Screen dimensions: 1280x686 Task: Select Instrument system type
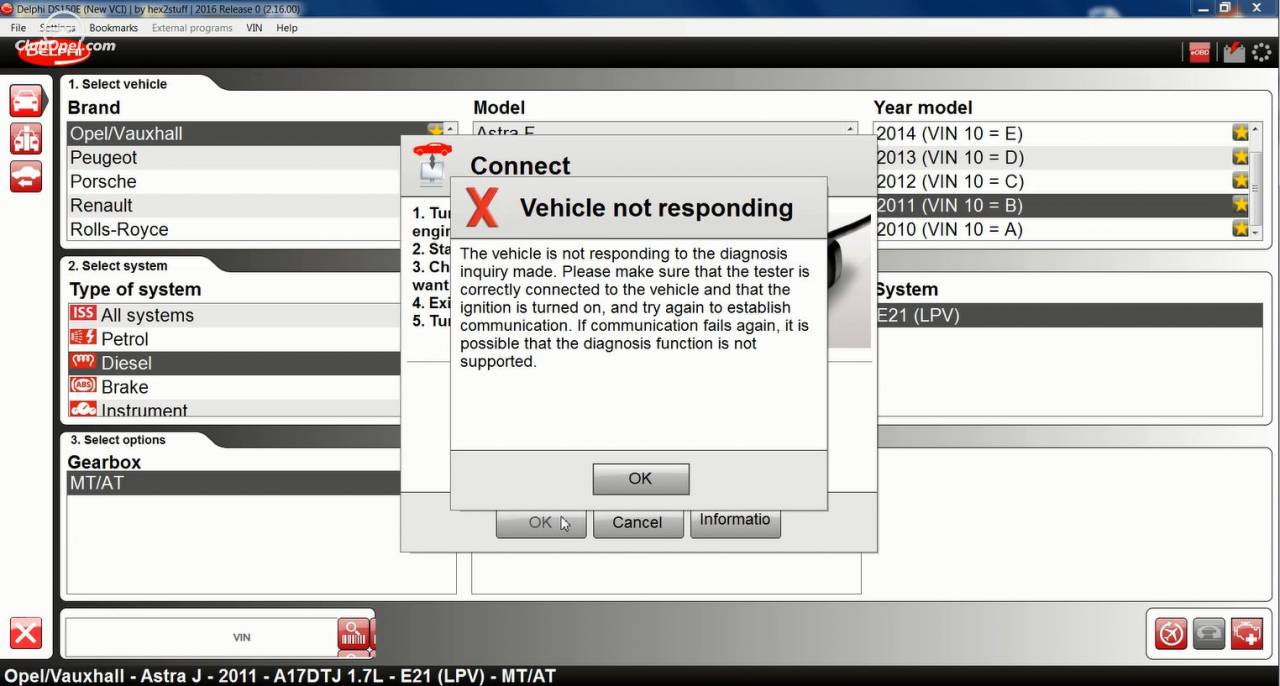click(234, 409)
